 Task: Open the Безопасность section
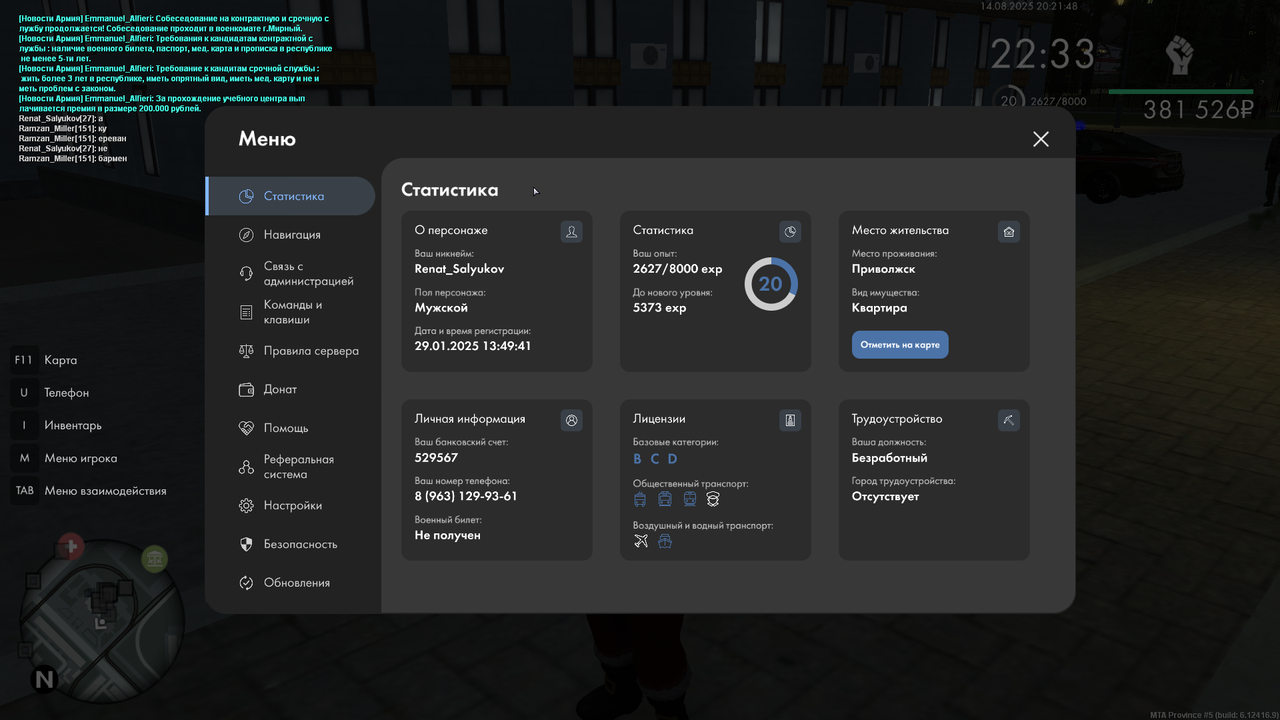tap(290, 544)
